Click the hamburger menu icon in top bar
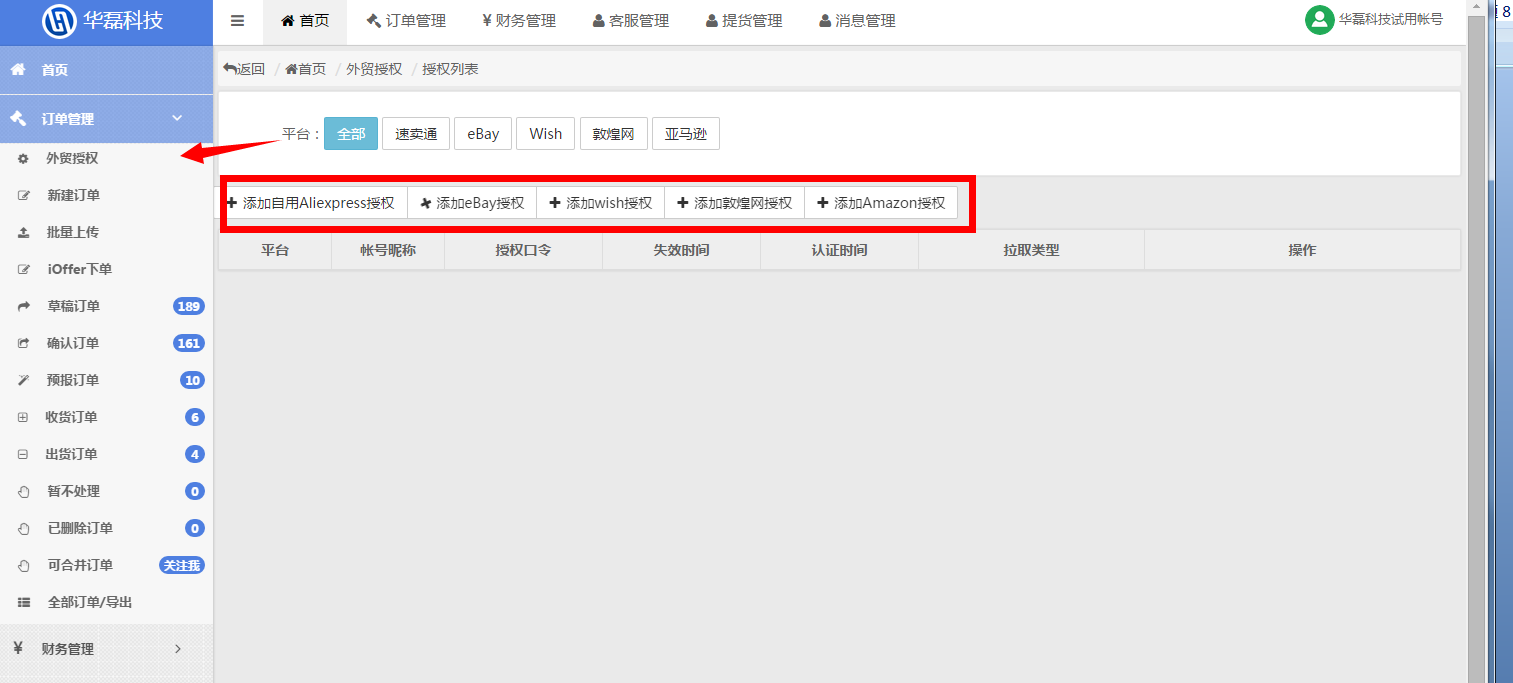The width and height of the screenshot is (1513, 683). click(x=237, y=21)
